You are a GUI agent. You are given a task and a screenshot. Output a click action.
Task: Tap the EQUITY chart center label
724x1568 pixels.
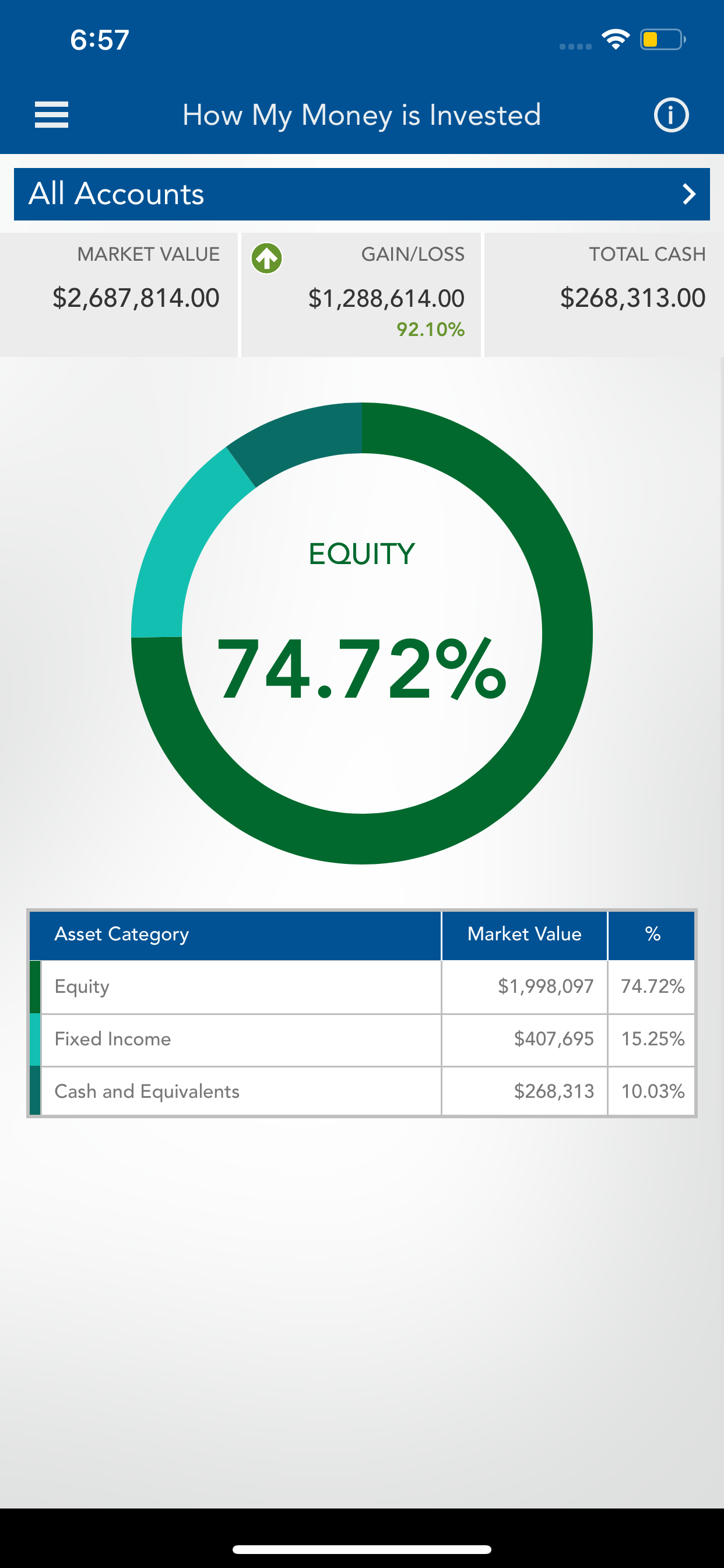click(362, 554)
